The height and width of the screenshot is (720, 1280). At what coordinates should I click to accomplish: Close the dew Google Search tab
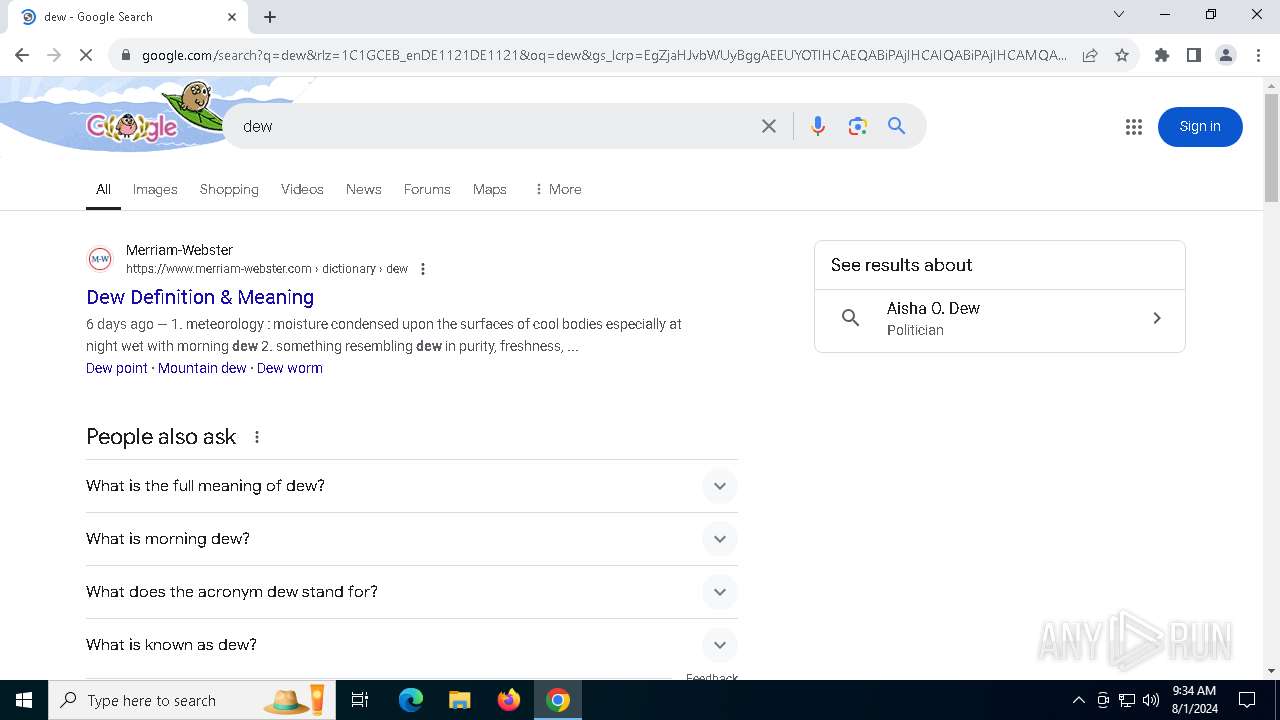(232, 16)
